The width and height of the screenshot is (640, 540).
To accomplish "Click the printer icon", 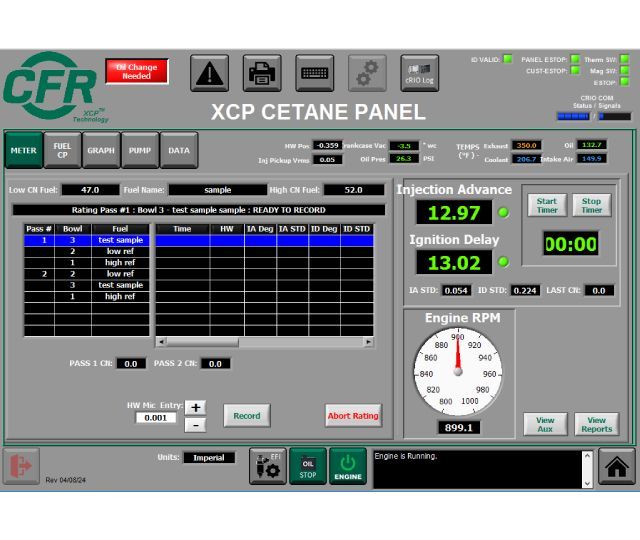I will (261, 73).
